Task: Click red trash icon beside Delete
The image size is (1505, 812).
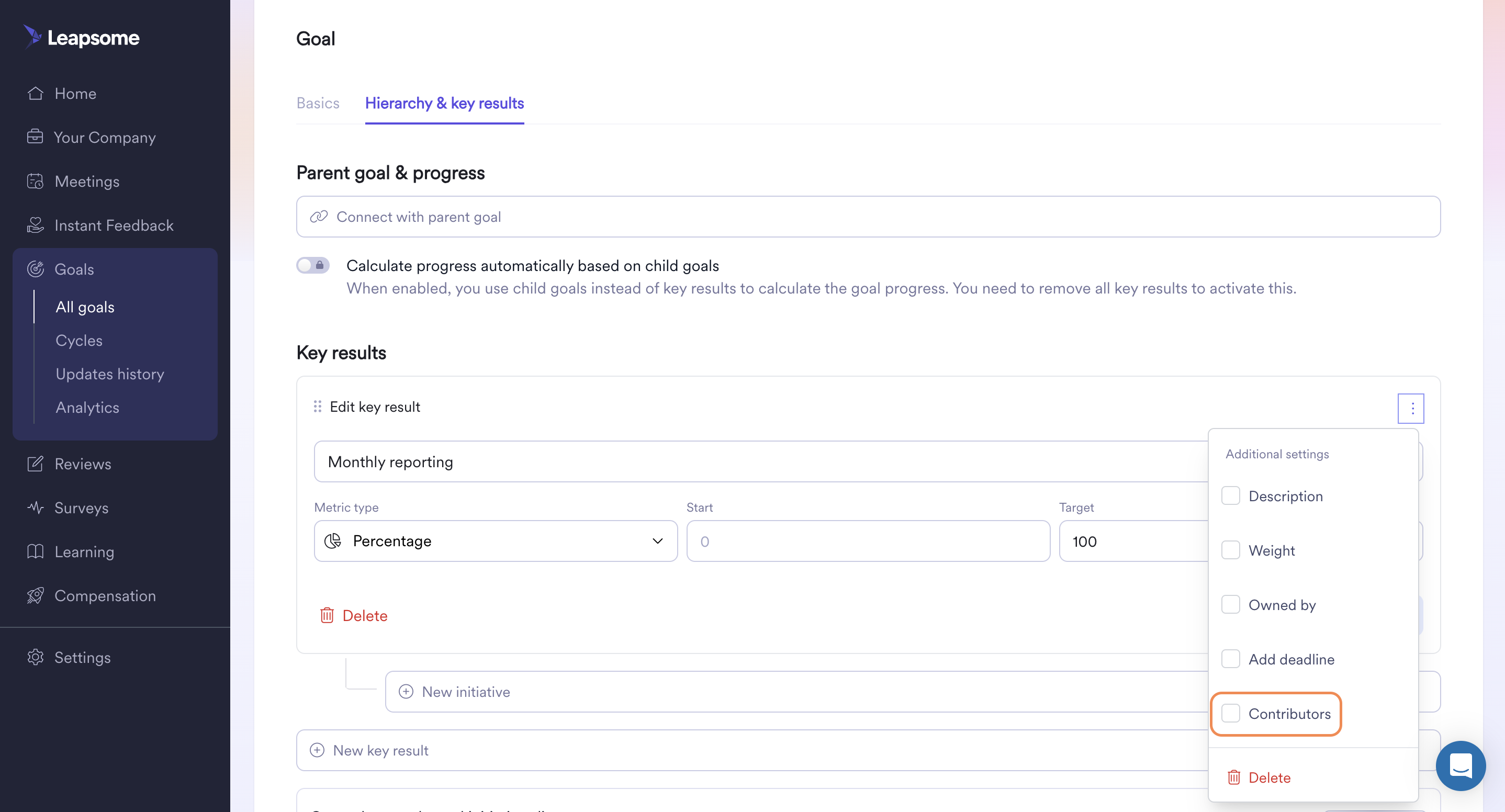Action: (327, 615)
